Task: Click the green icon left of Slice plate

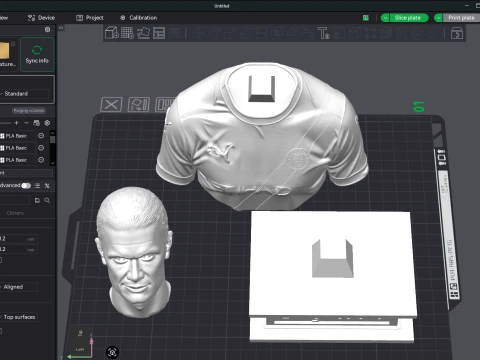Action: point(366,18)
